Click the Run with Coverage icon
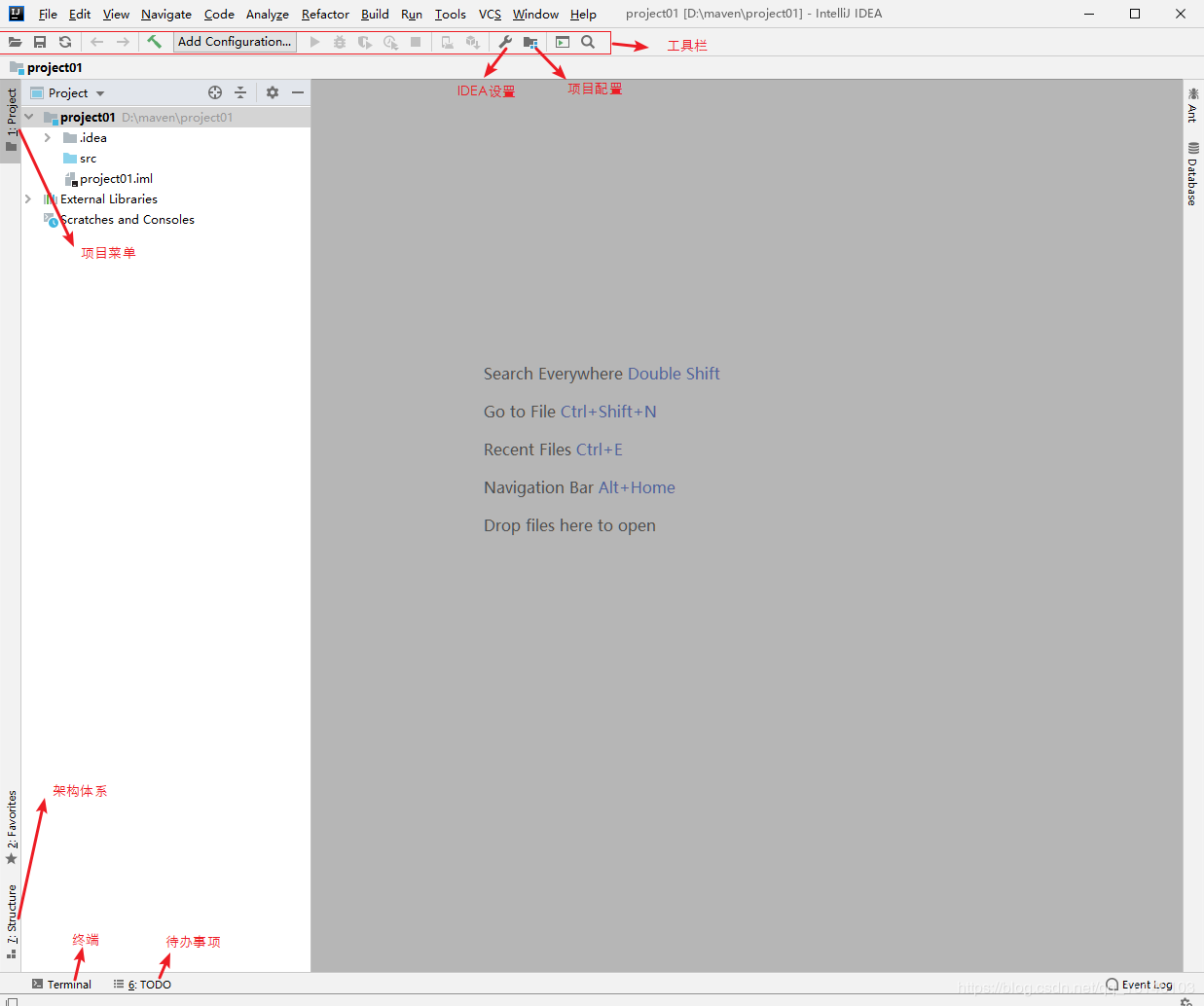1204x1006 pixels. click(365, 42)
